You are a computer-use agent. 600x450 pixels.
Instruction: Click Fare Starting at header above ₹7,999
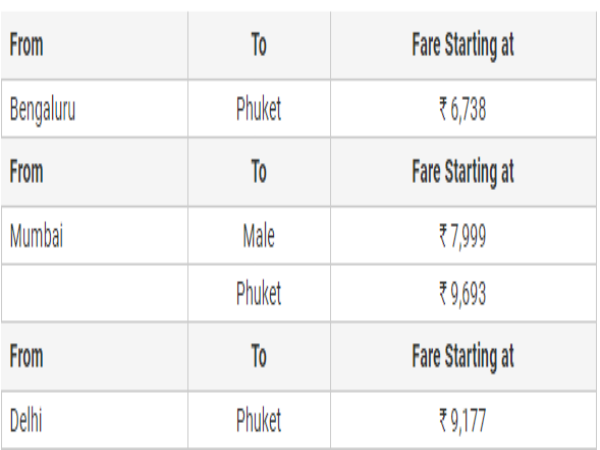coord(463,171)
